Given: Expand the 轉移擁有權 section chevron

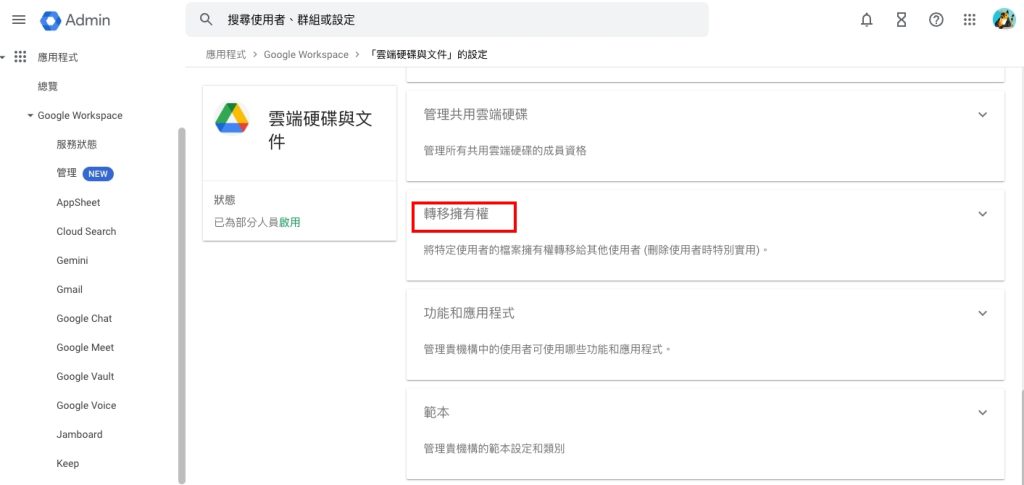Looking at the screenshot, I should coord(982,214).
